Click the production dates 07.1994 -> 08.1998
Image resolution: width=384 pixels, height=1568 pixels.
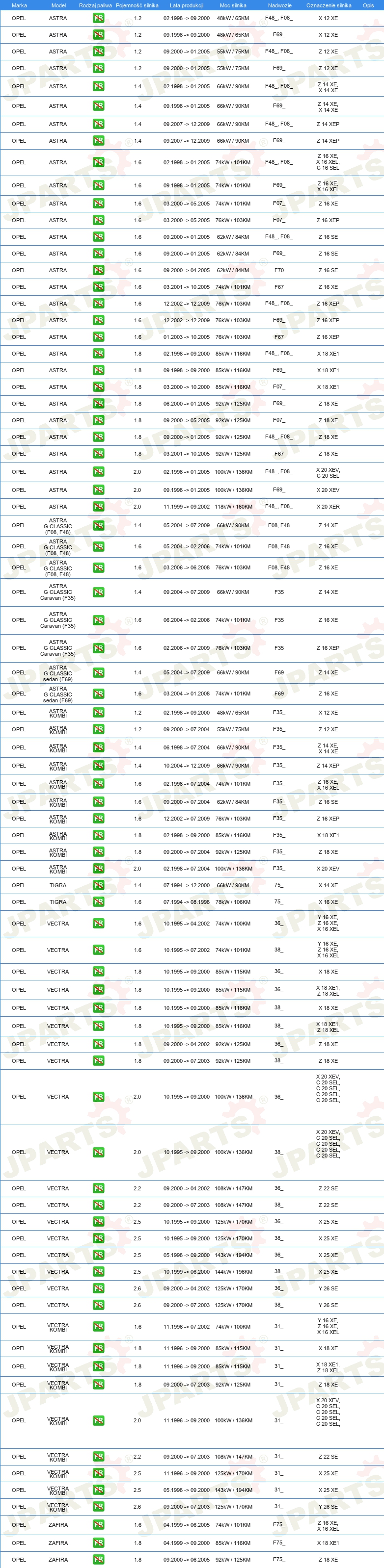coord(187,902)
